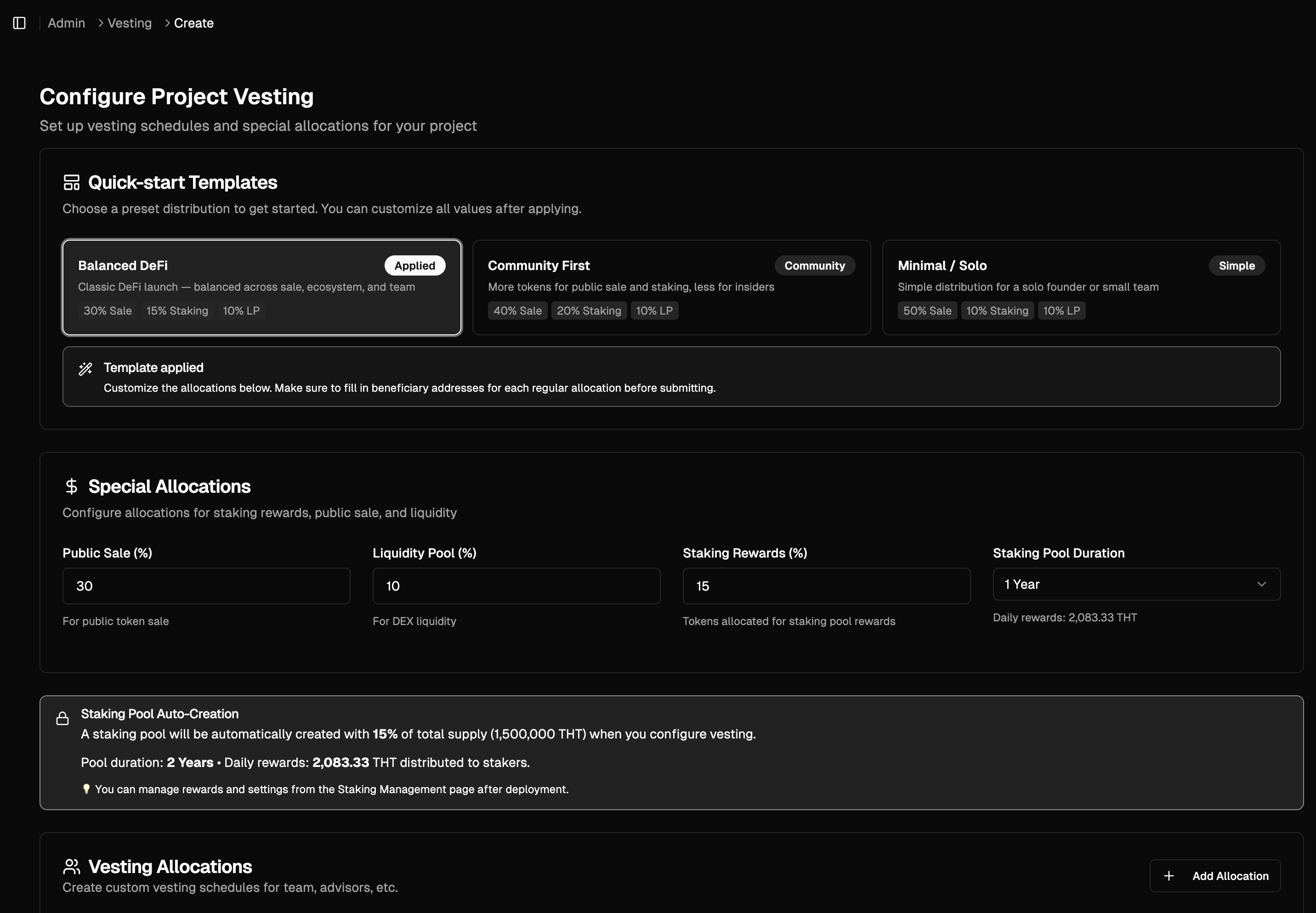Click the 10% LP tag in Balanced DeFi
This screenshot has width=1316, height=913.
pos(241,310)
